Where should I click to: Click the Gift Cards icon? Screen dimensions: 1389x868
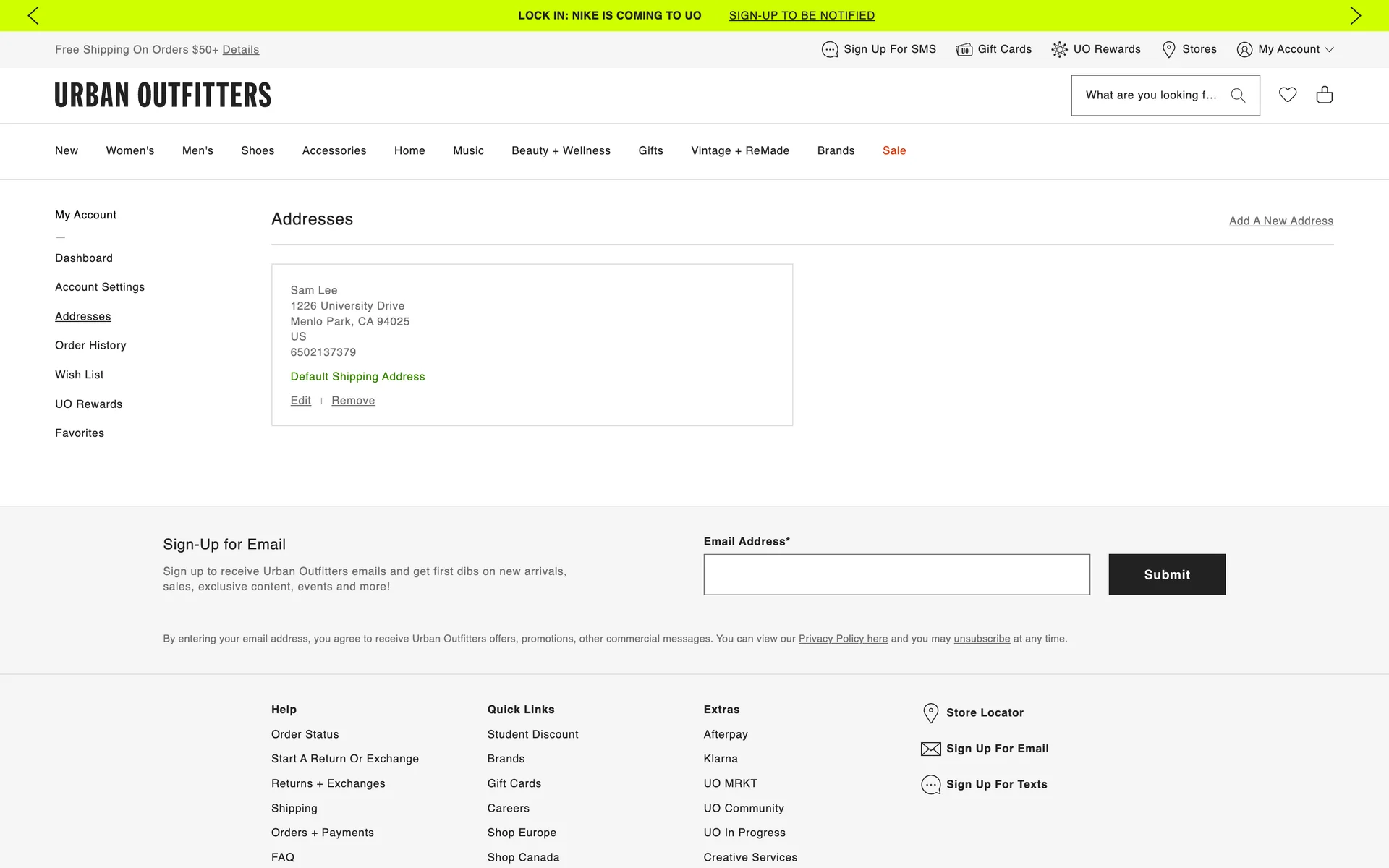pyautogui.click(x=964, y=49)
